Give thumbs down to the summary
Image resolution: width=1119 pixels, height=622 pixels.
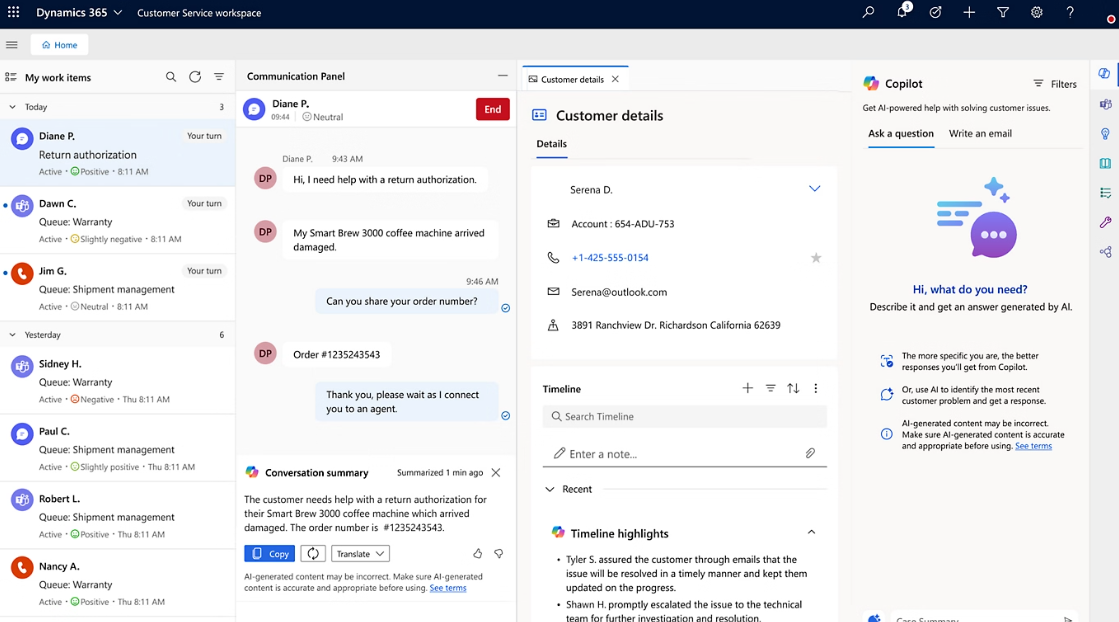point(499,554)
